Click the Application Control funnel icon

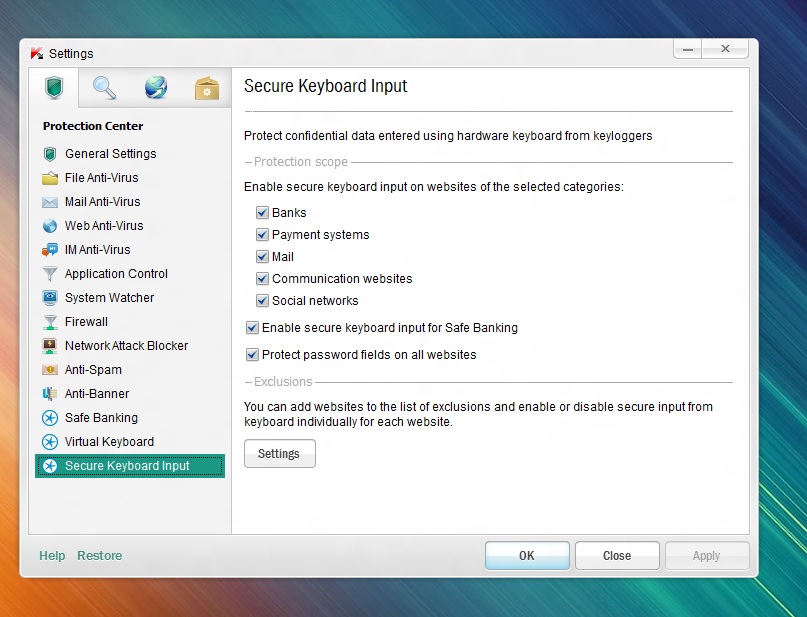click(x=50, y=274)
